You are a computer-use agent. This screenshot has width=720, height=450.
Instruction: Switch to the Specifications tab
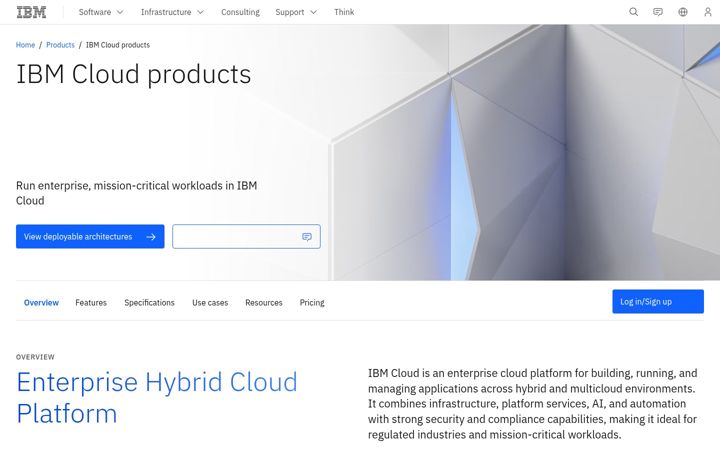pyautogui.click(x=149, y=303)
